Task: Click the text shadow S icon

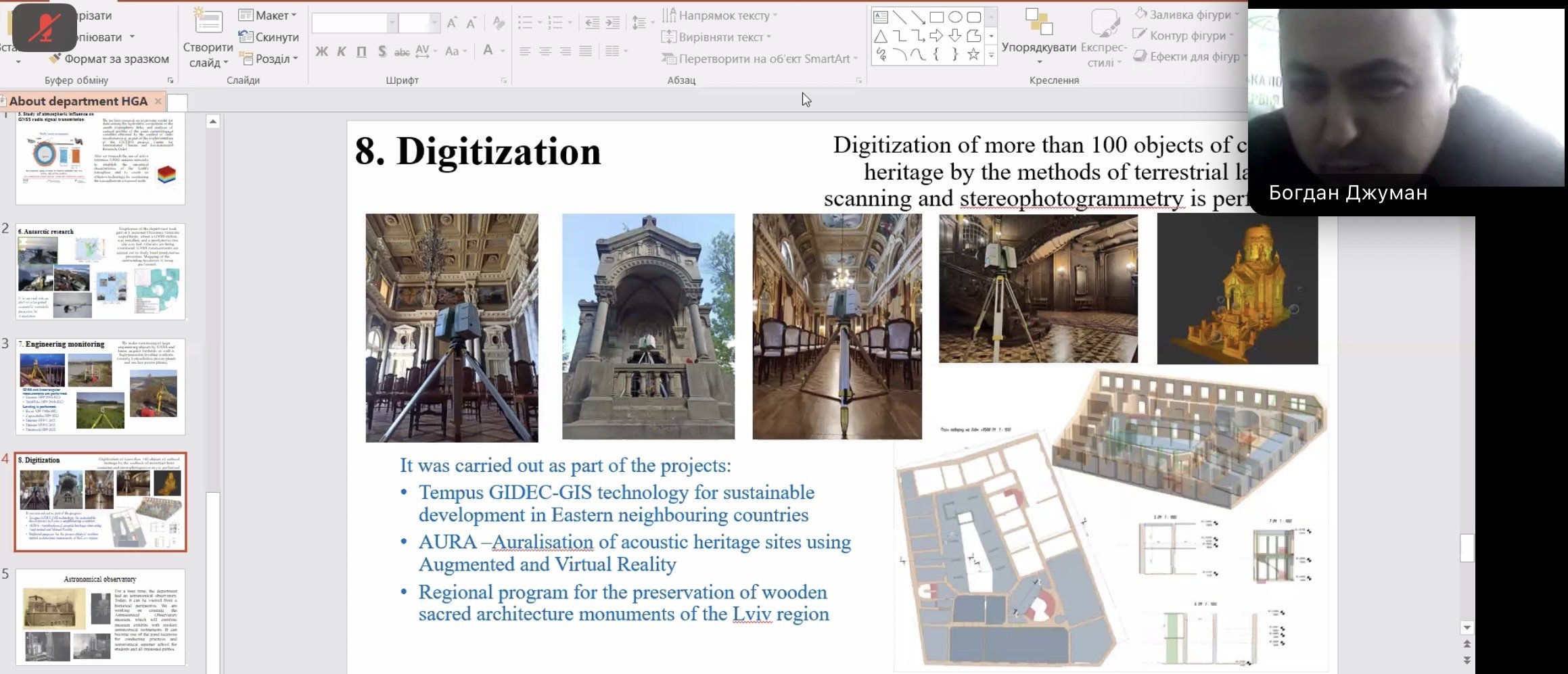Action: (382, 51)
